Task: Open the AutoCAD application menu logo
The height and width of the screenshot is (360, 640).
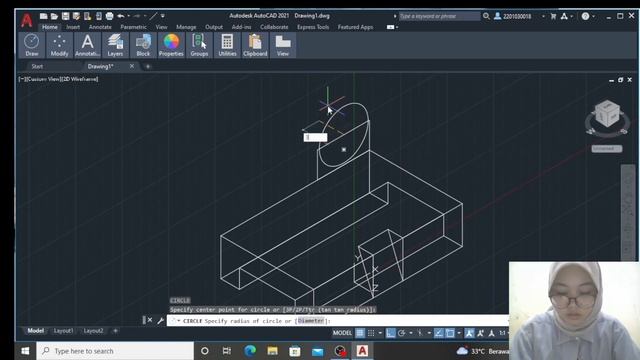Action: tap(27, 20)
